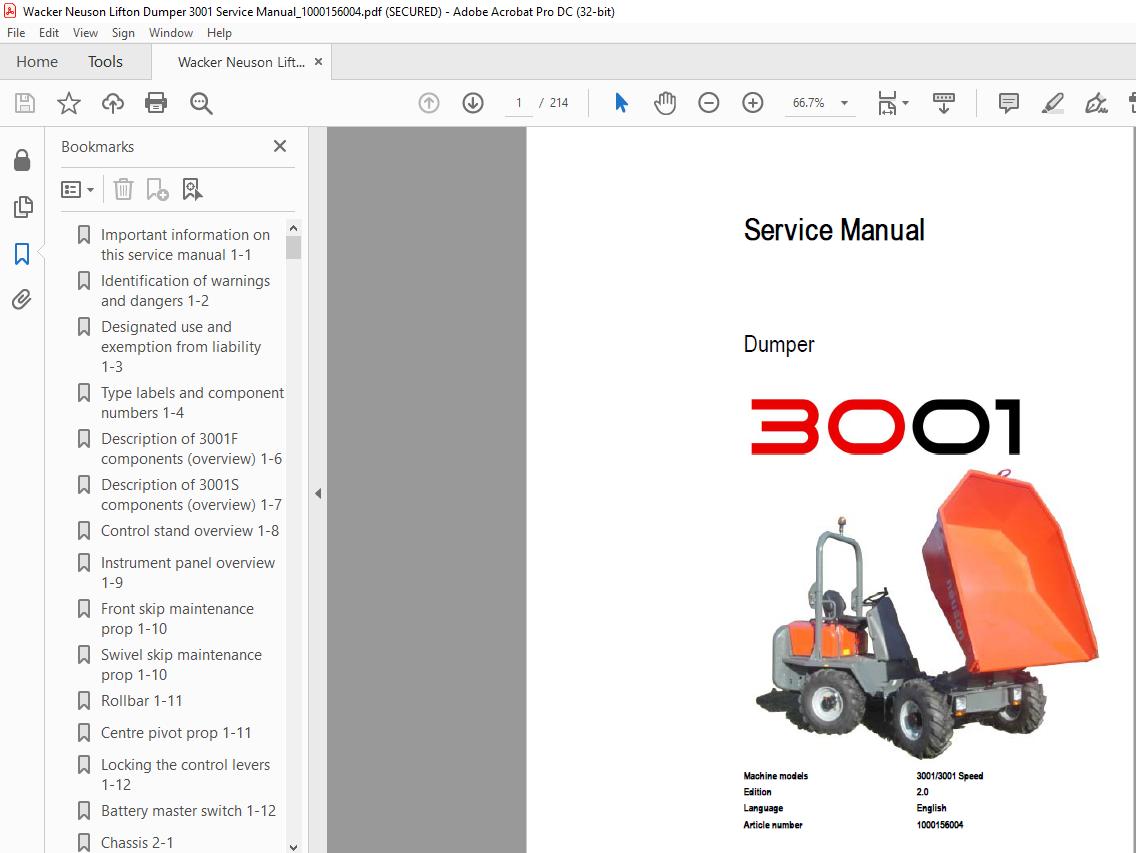The width and height of the screenshot is (1136, 853).
Task: Open bookmark Chassis 2-1
Action: 137,842
